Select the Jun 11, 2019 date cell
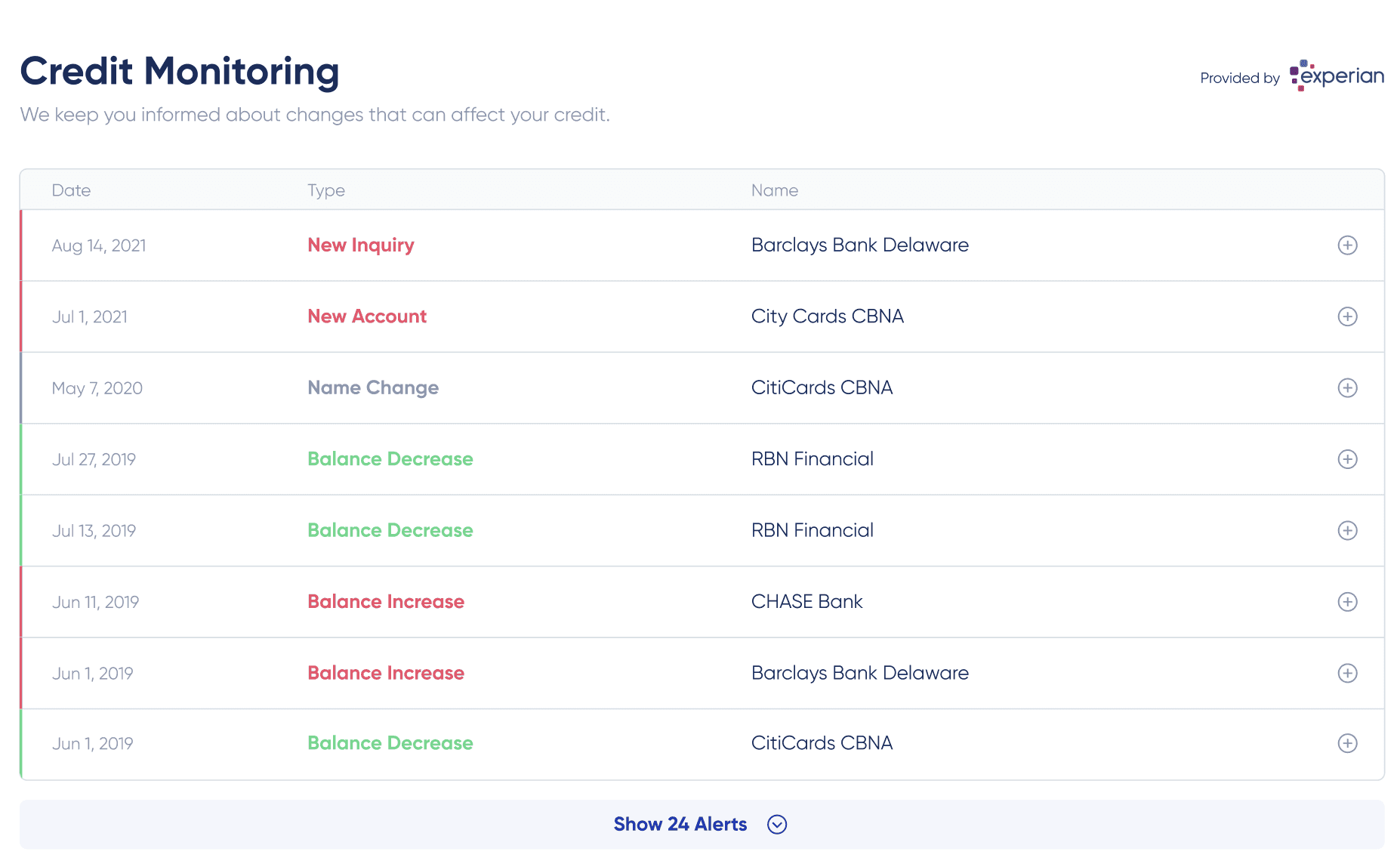The image size is (1400, 867). coord(95,603)
